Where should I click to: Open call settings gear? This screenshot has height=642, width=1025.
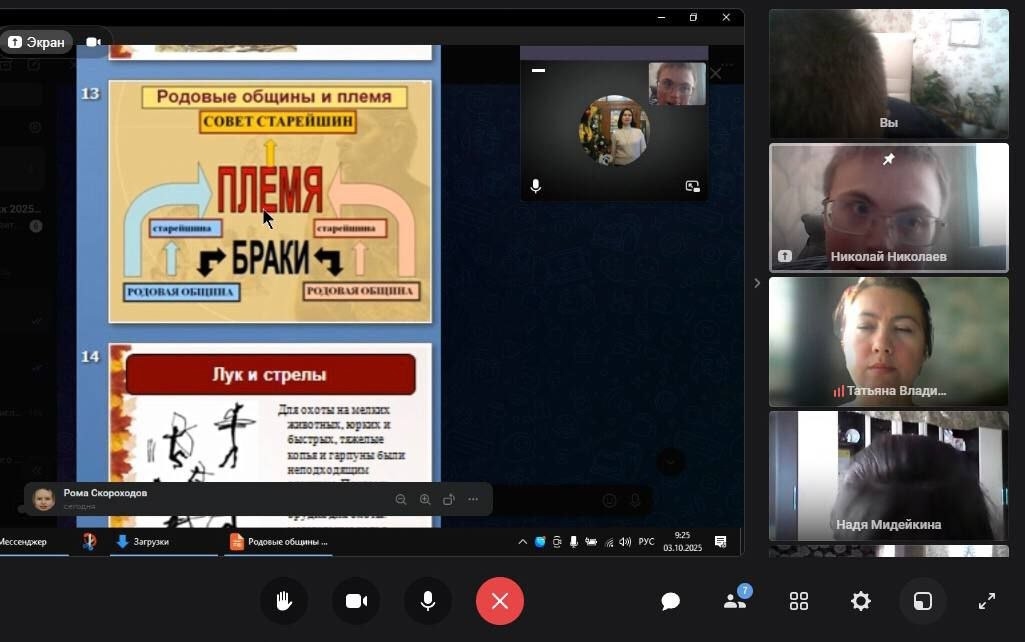[x=860, y=601]
